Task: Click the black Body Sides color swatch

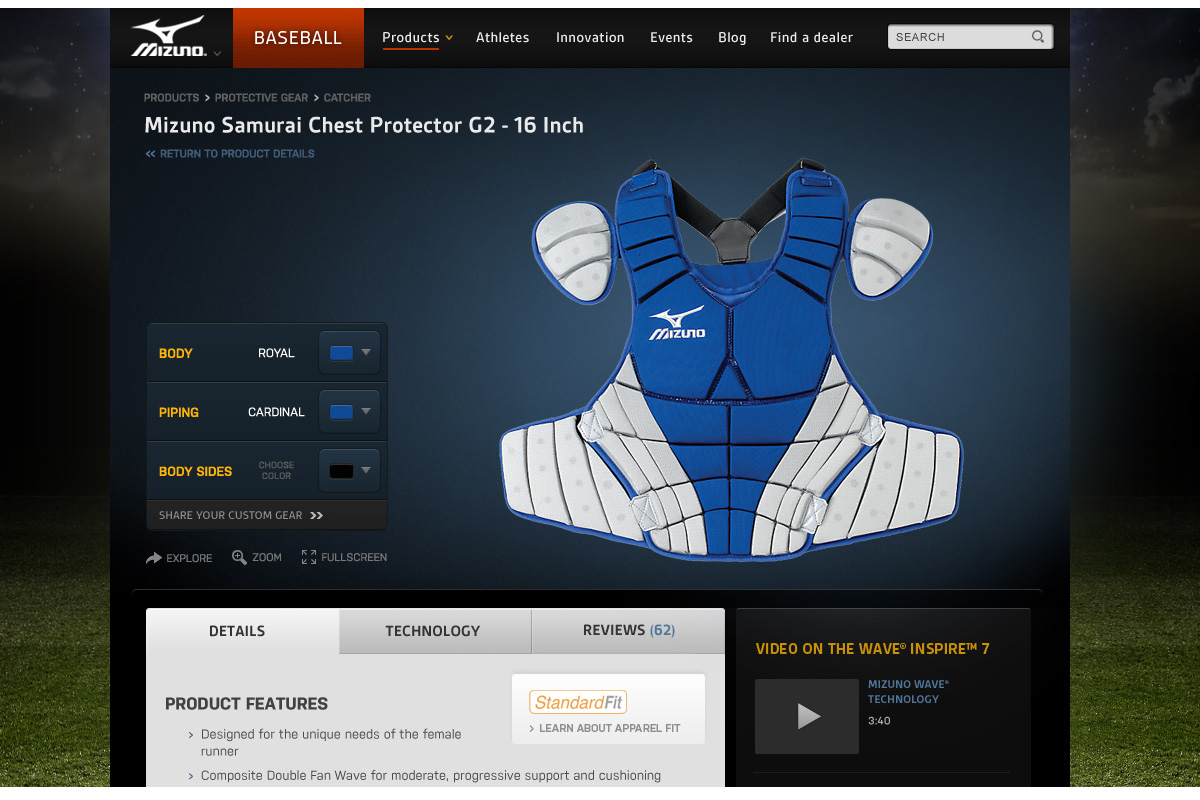Action: tap(342, 471)
